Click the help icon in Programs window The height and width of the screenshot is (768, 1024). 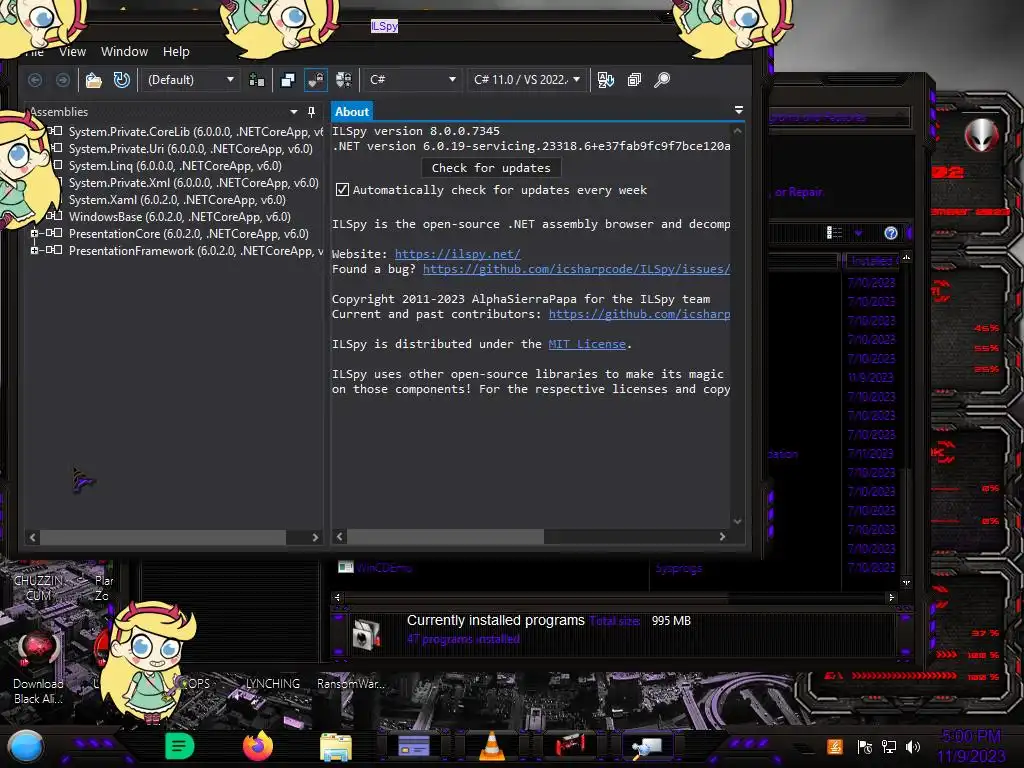pyautogui.click(x=891, y=233)
